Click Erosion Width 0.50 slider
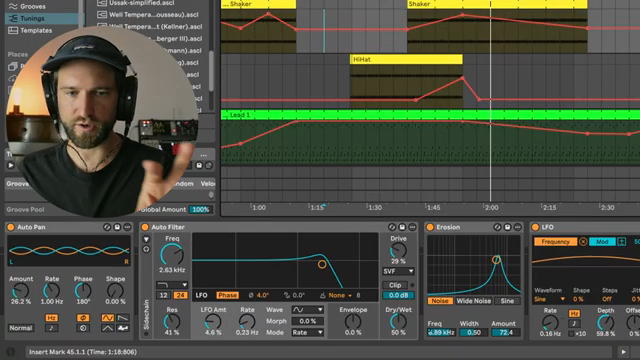Image resolution: width=640 pixels, height=360 pixels. [473, 333]
